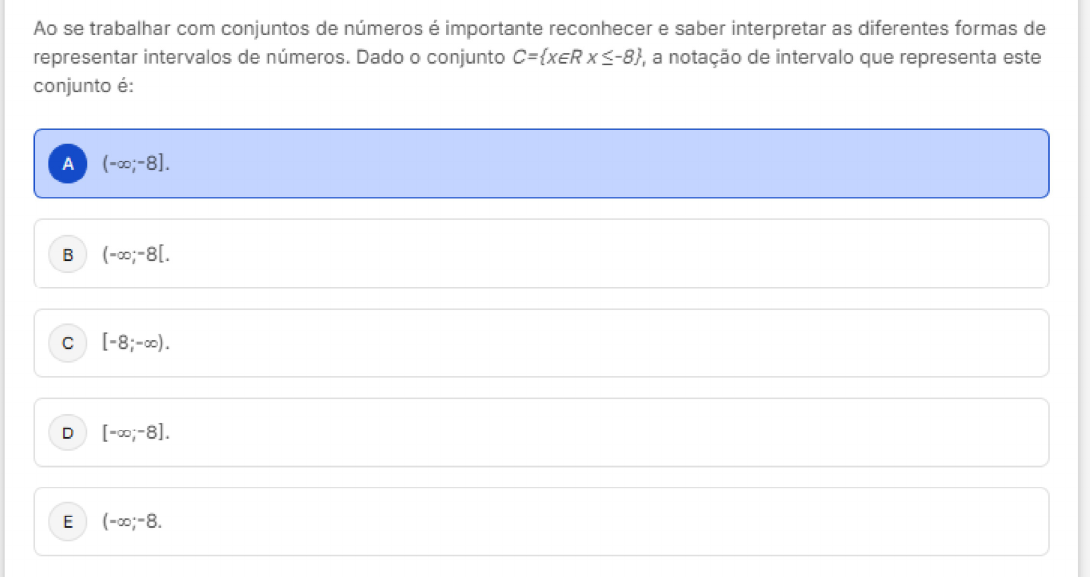Click empty area of option E card
Screen dimensions: 1090x577
[600, 521]
